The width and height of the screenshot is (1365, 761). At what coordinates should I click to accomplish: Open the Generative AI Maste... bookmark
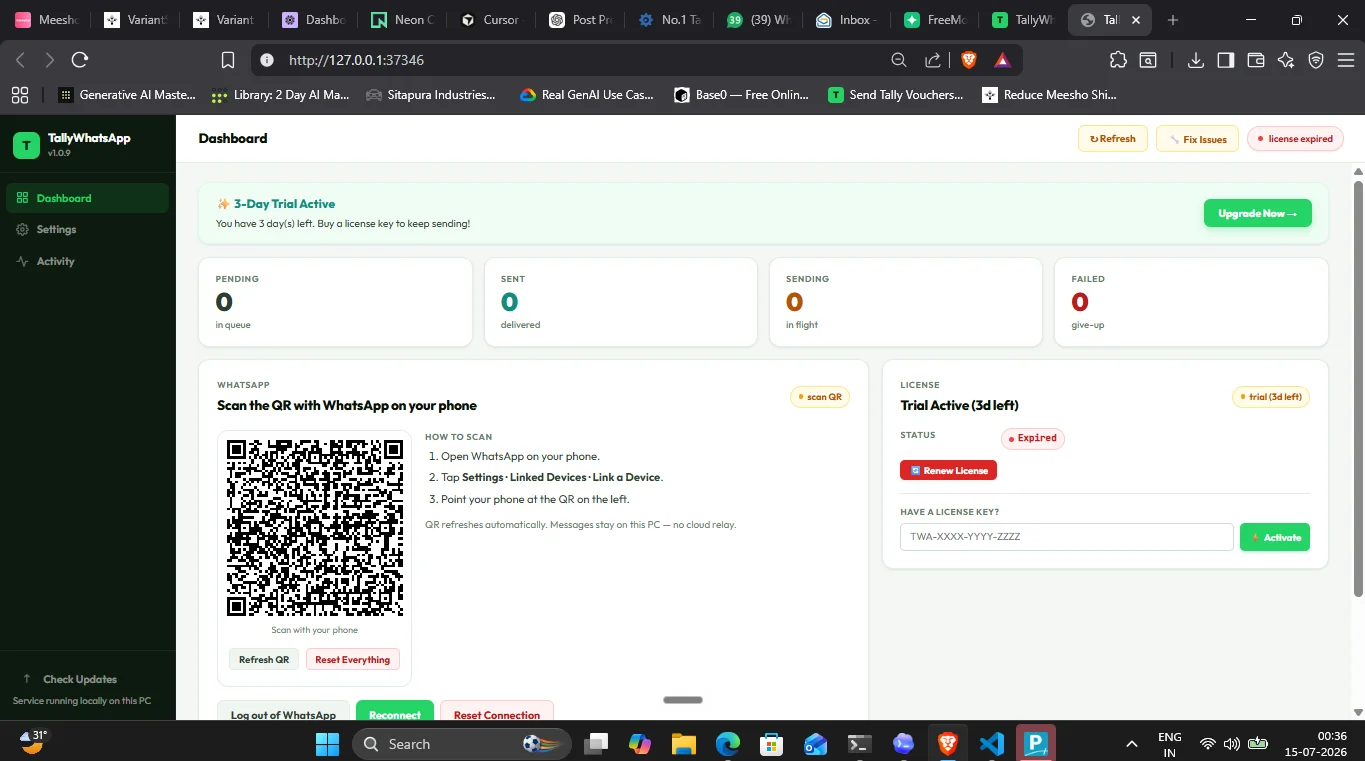click(127, 95)
